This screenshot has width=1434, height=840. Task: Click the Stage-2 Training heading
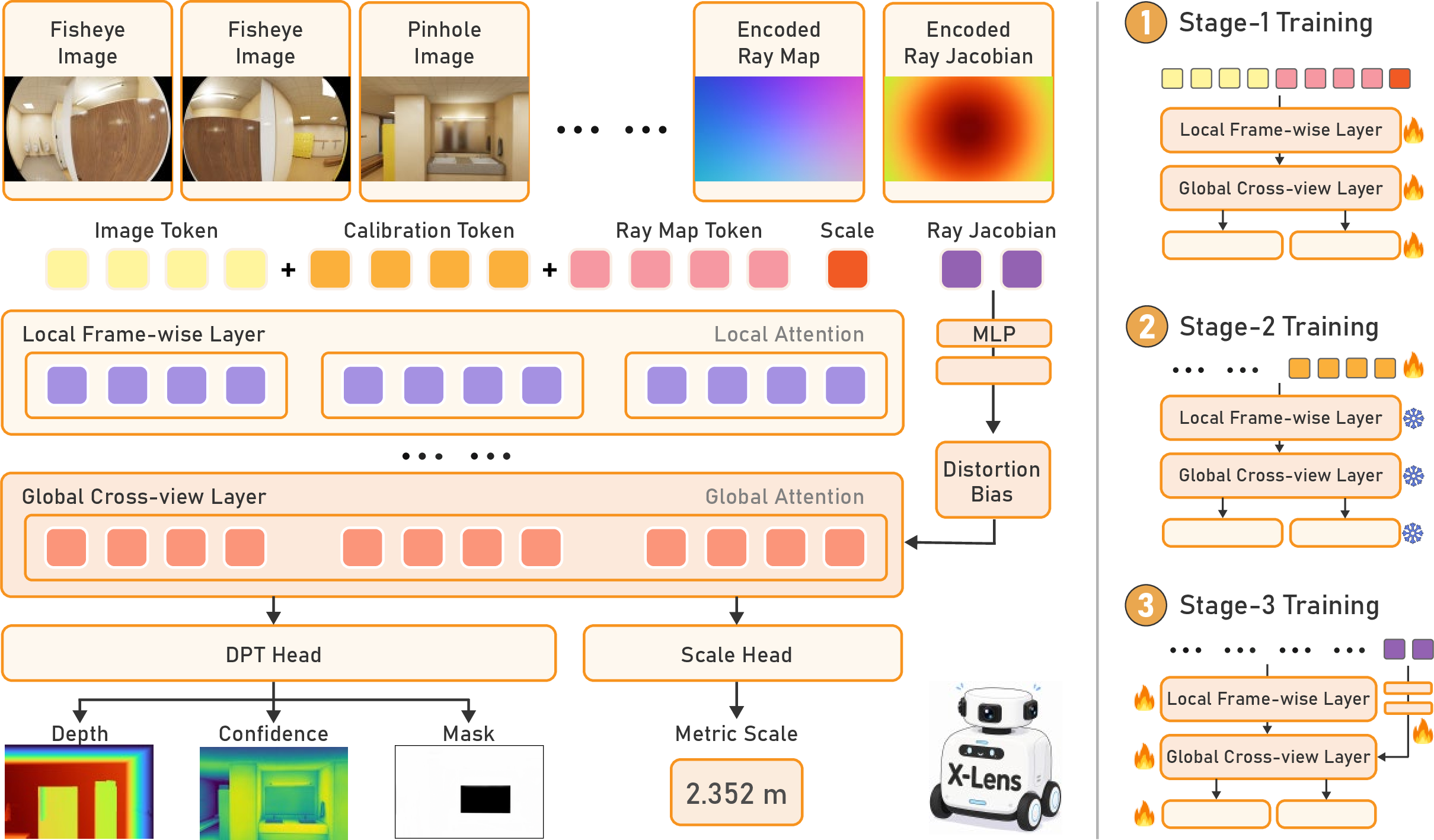(x=1279, y=327)
